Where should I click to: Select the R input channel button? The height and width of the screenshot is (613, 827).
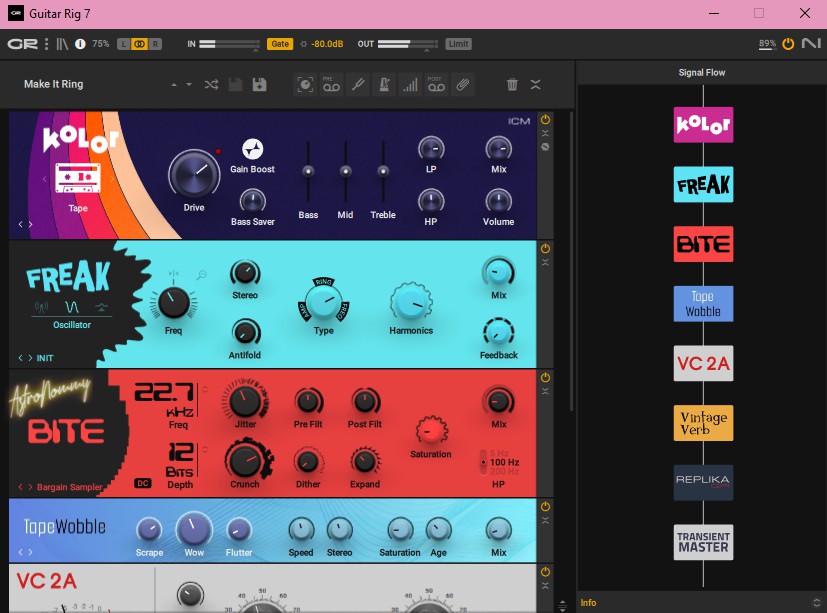155,44
